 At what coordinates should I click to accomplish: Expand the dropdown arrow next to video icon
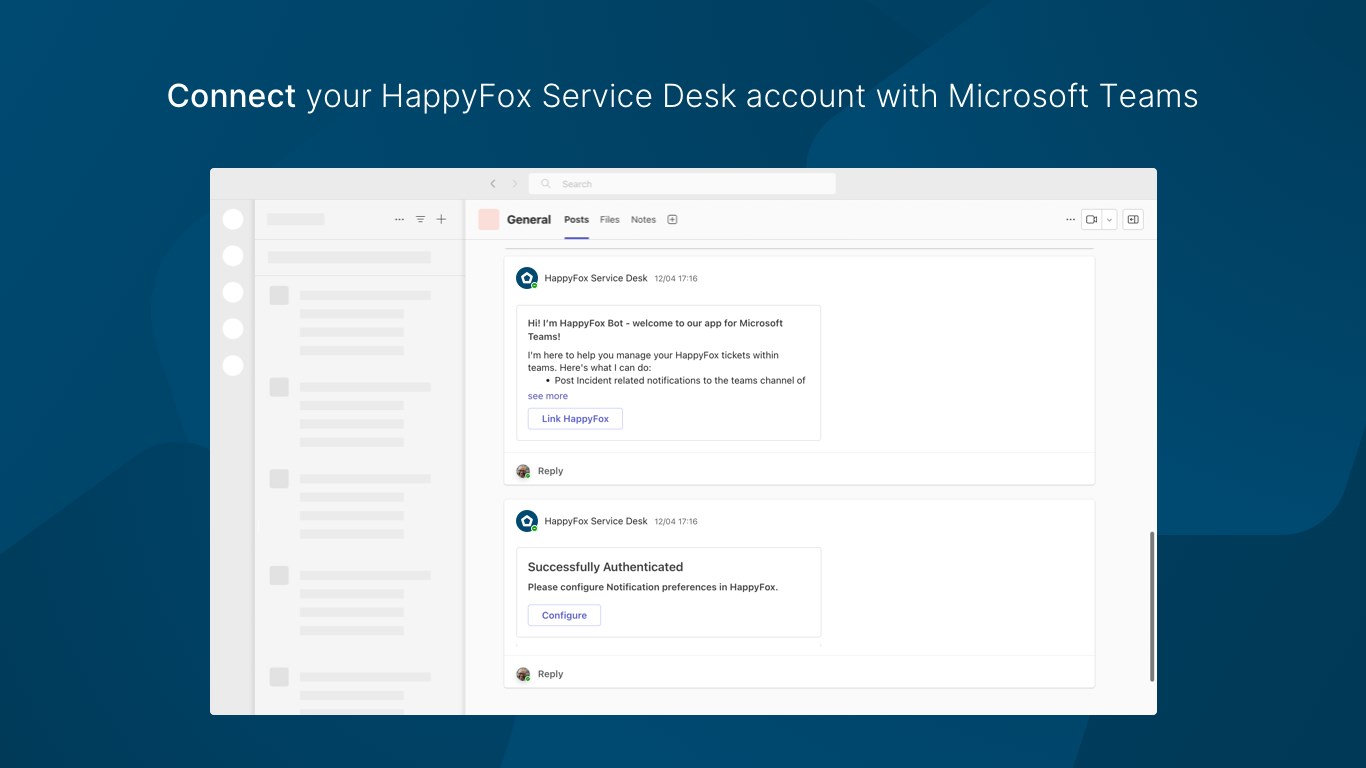[1109, 220]
